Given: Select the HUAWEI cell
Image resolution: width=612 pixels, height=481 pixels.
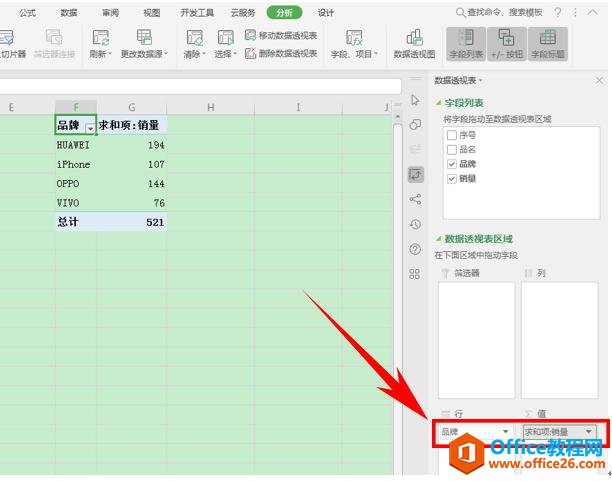Looking at the screenshot, I should (x=76, y=145).
